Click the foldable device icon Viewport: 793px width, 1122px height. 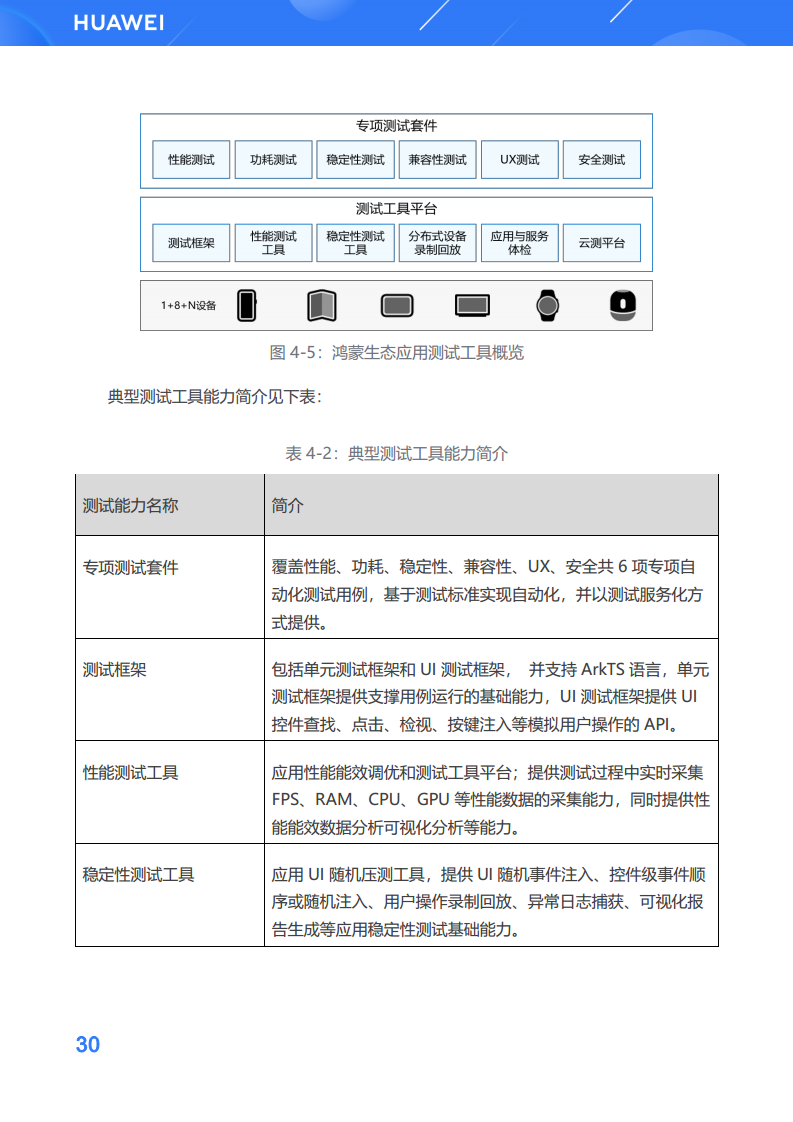tap(322, 306)
